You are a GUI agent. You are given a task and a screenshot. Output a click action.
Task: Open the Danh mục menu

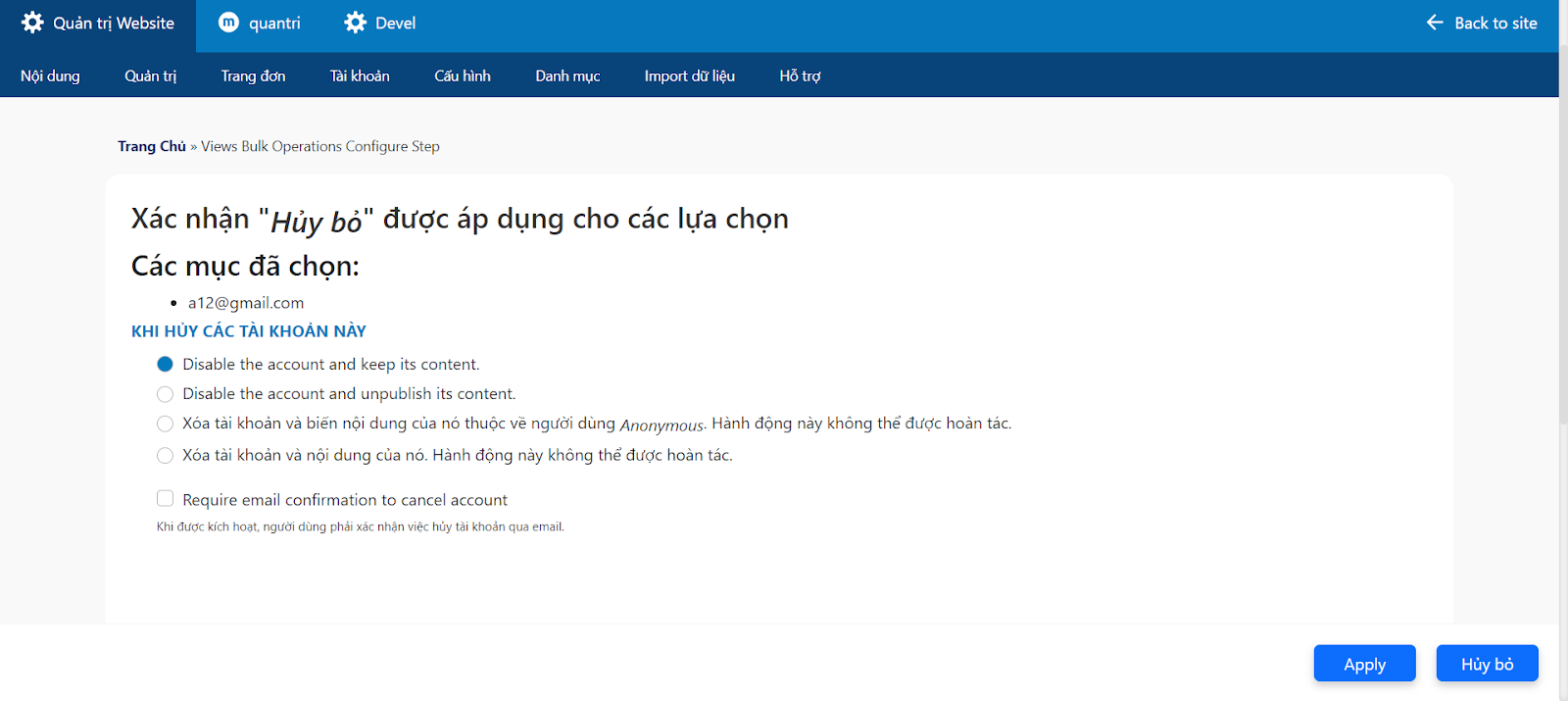[x=567, y=75]
